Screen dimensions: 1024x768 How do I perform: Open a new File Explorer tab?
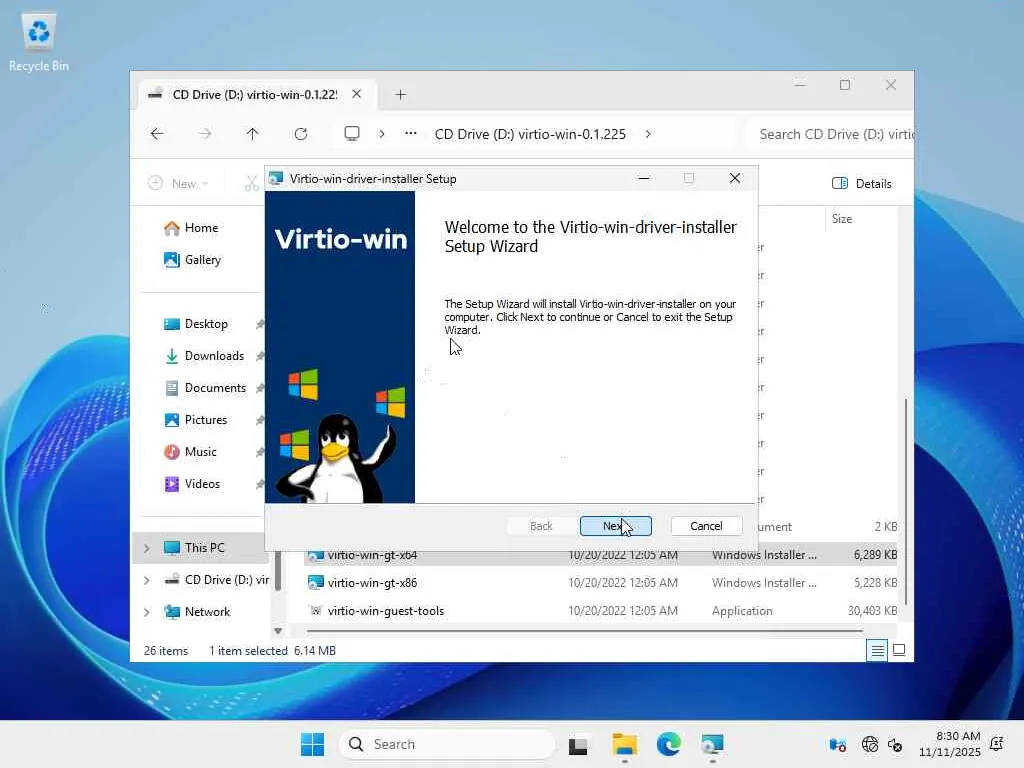[400, 95]
